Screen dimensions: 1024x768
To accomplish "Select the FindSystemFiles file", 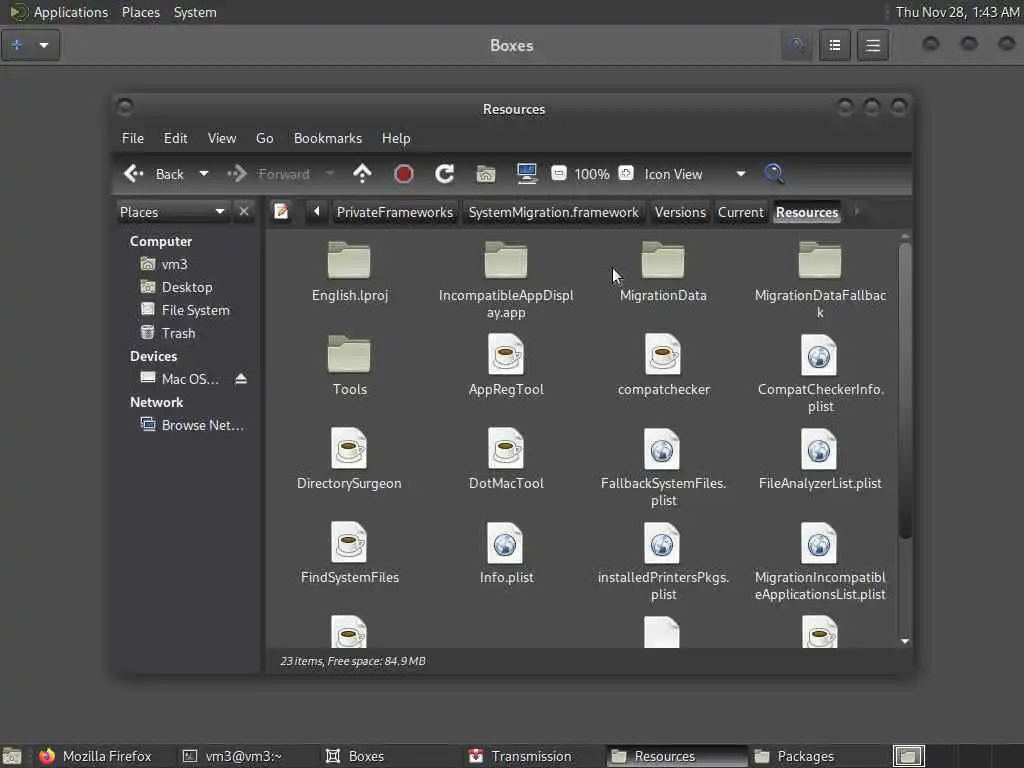I will click(x=349, y=554).
